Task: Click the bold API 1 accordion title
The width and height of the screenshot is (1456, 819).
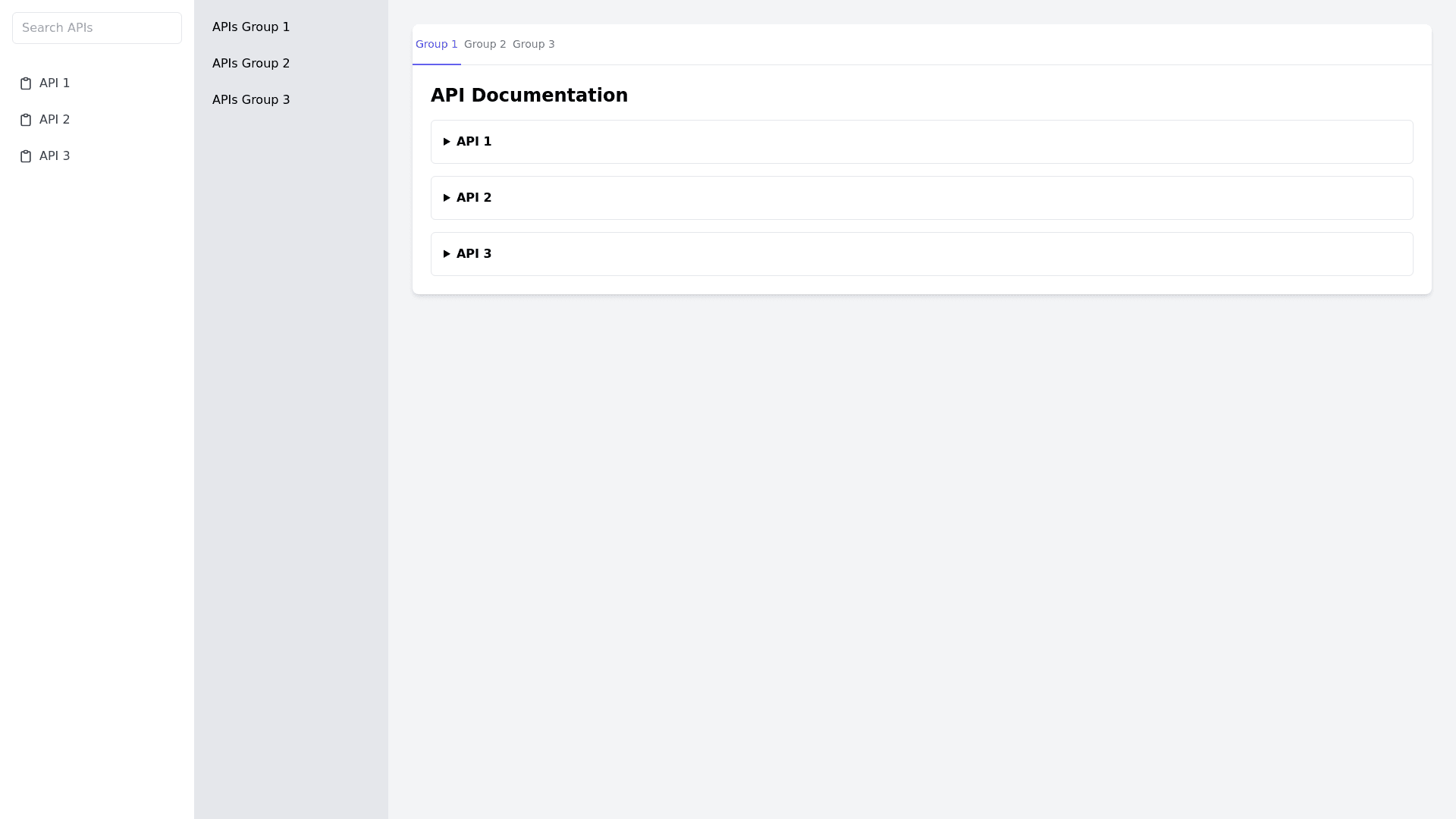Action: click(474, 142)
